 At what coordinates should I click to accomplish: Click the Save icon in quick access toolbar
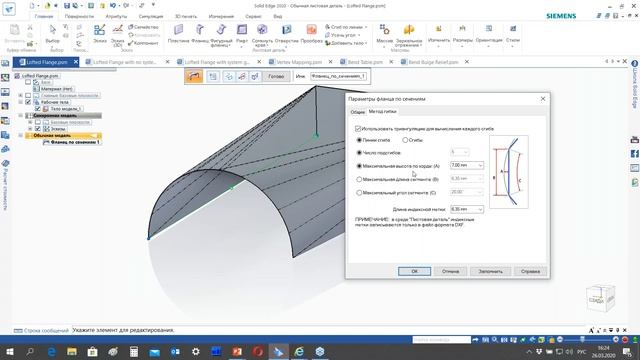pyautogui.click(x=67, y=6)
